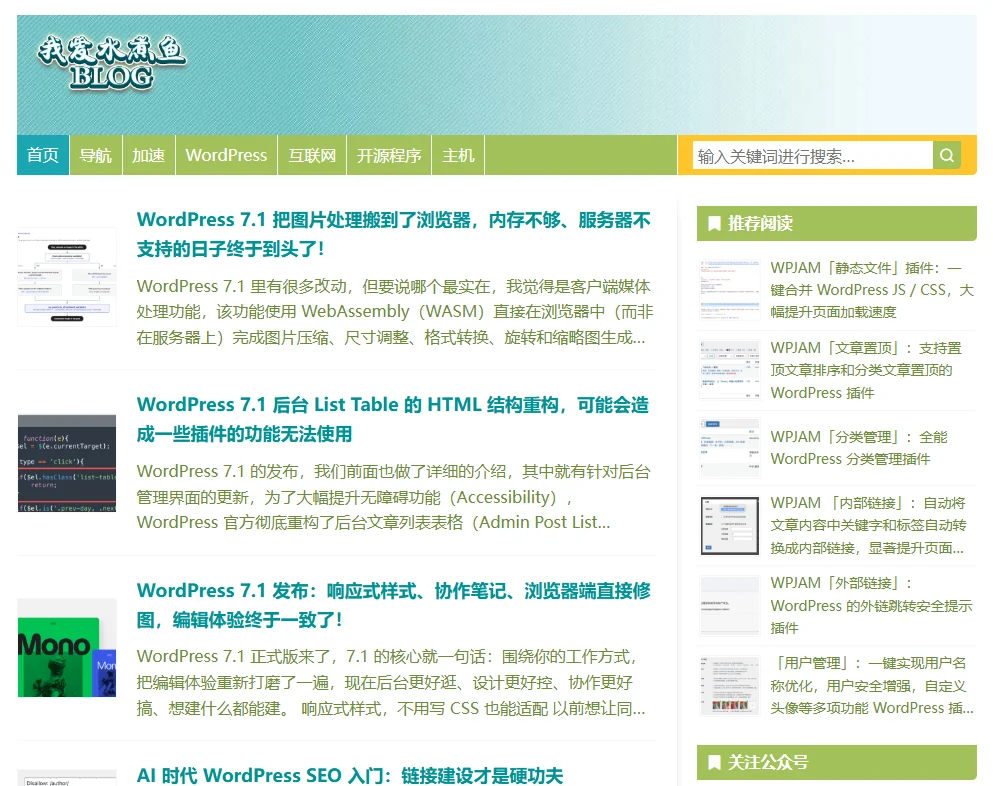The height and width of the screenshot is (786, 993).
Task: Click thumbnail beside「用户管理」item
Action: tap(730, 685)
